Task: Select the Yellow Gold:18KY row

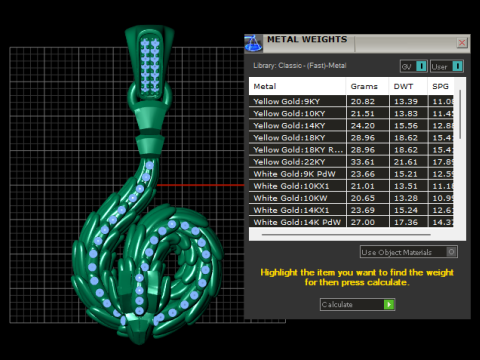Action: click(351, 138)
